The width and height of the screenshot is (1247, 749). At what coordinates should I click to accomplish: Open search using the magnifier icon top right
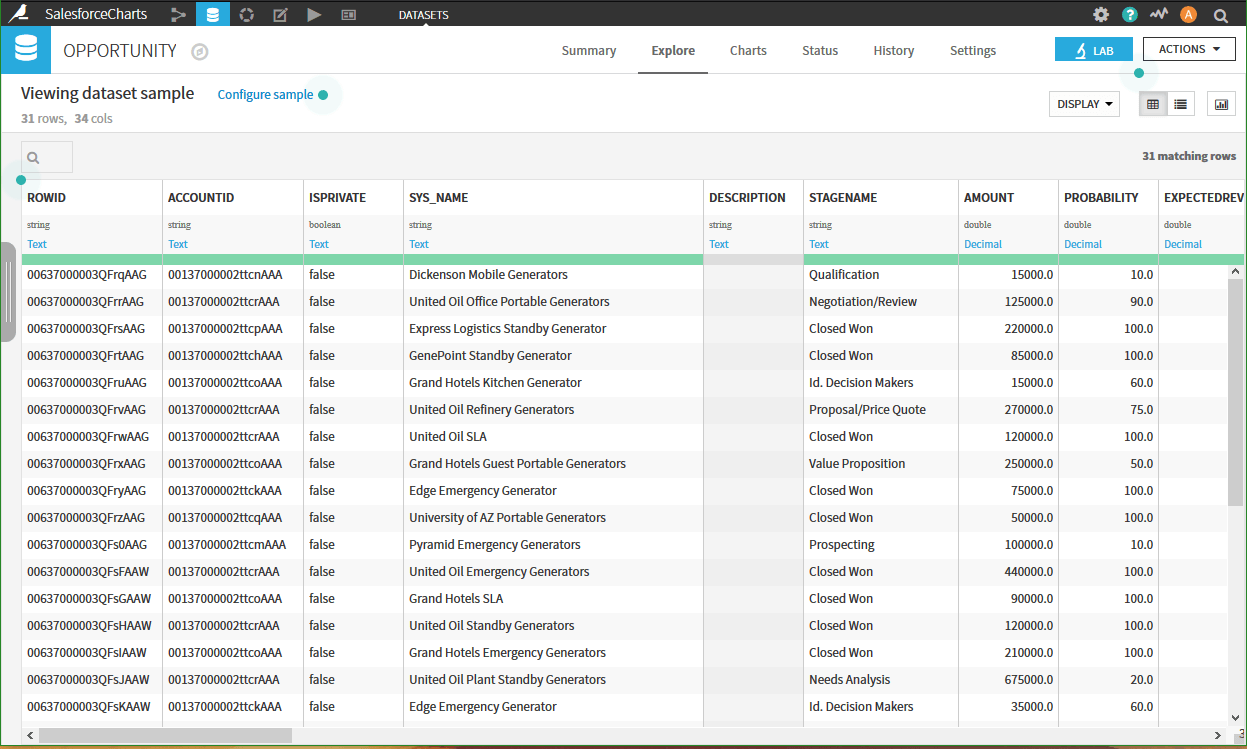coord(1220,14)
